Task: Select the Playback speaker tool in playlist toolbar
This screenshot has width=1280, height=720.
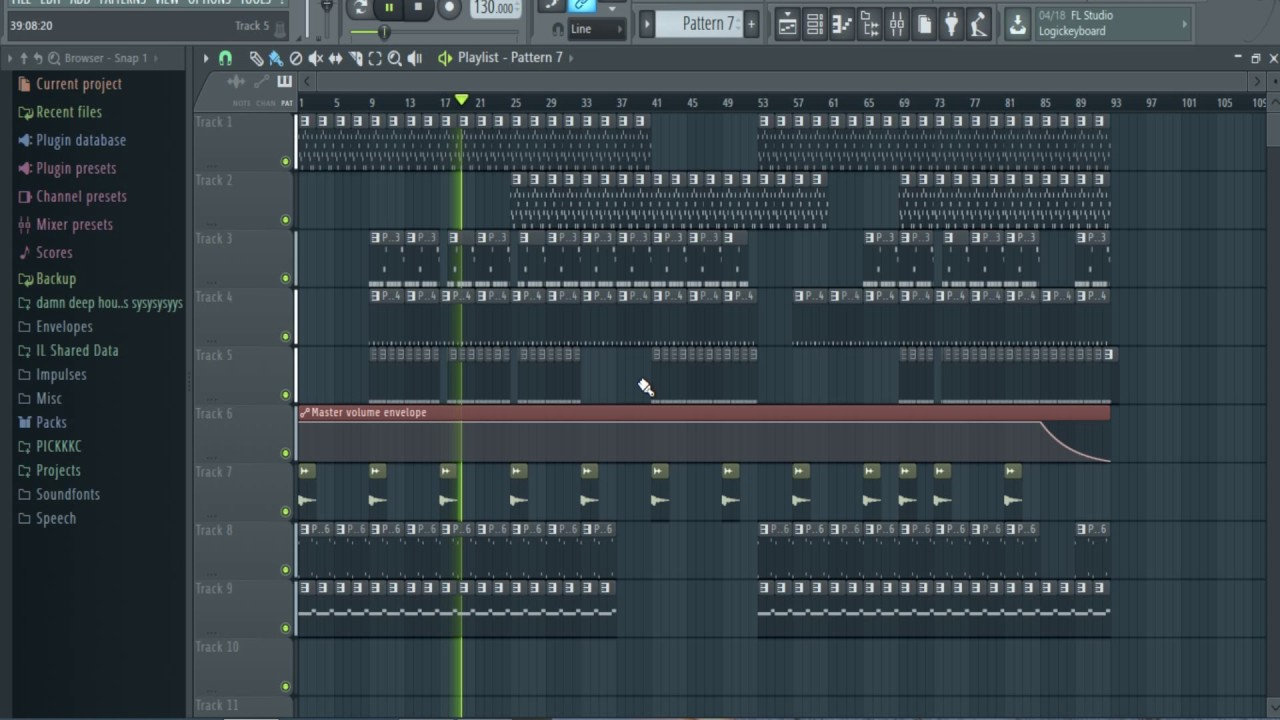Action: coord(415,58)
